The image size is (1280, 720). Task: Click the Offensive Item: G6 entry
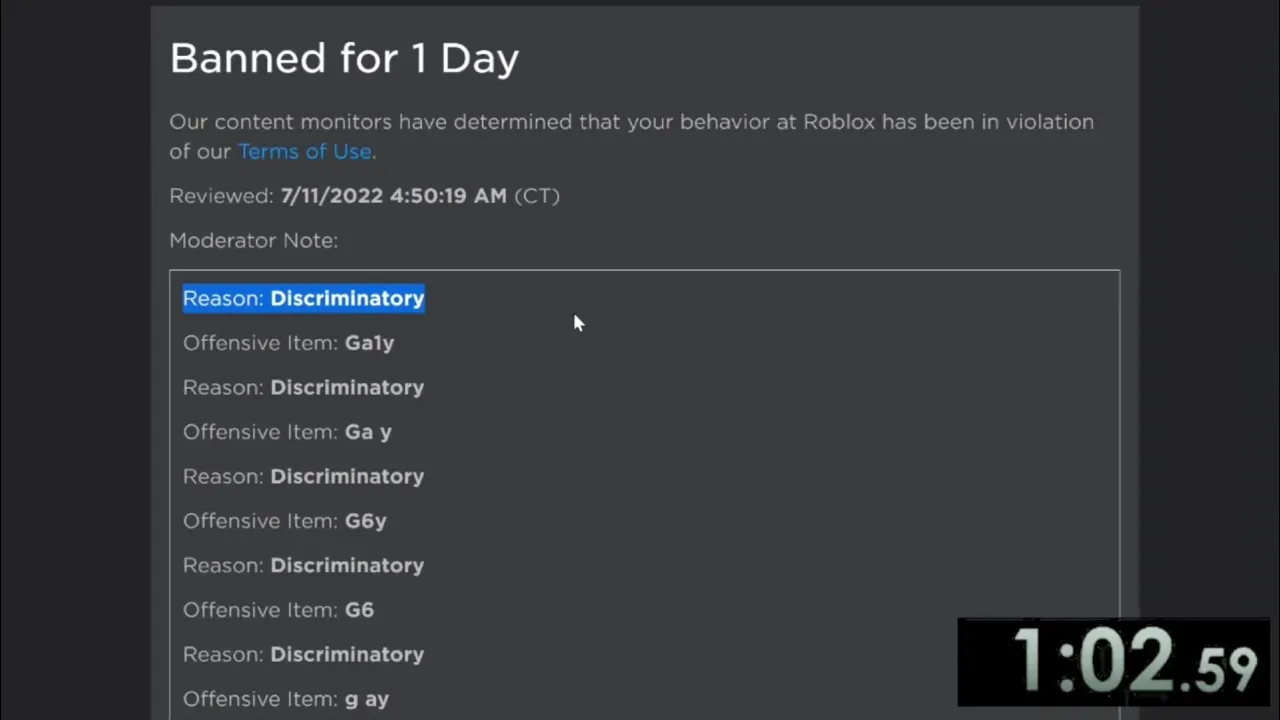278,610
